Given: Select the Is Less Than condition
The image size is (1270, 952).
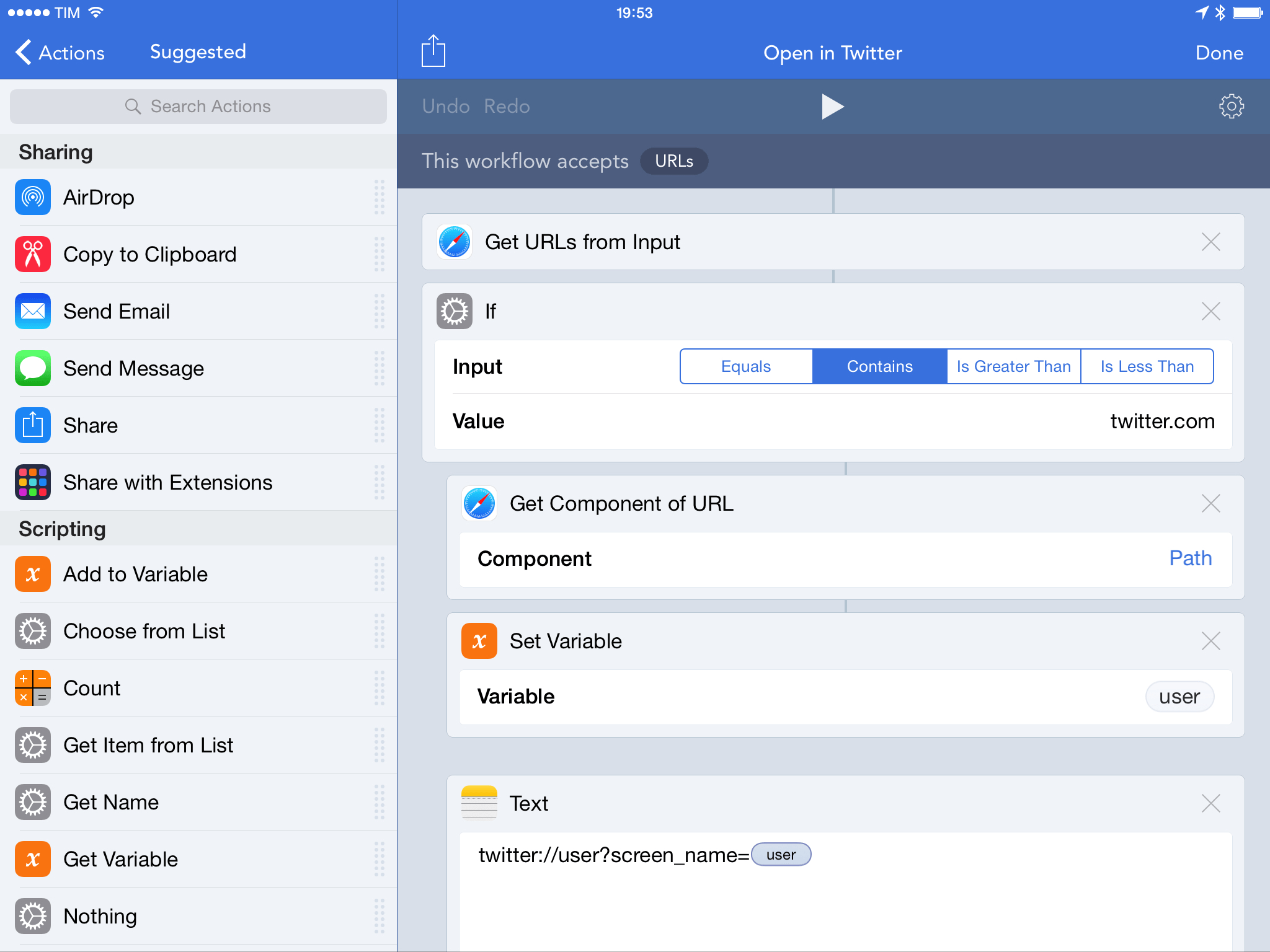Looking at the screenshot, I should (x=1147, y=366).
